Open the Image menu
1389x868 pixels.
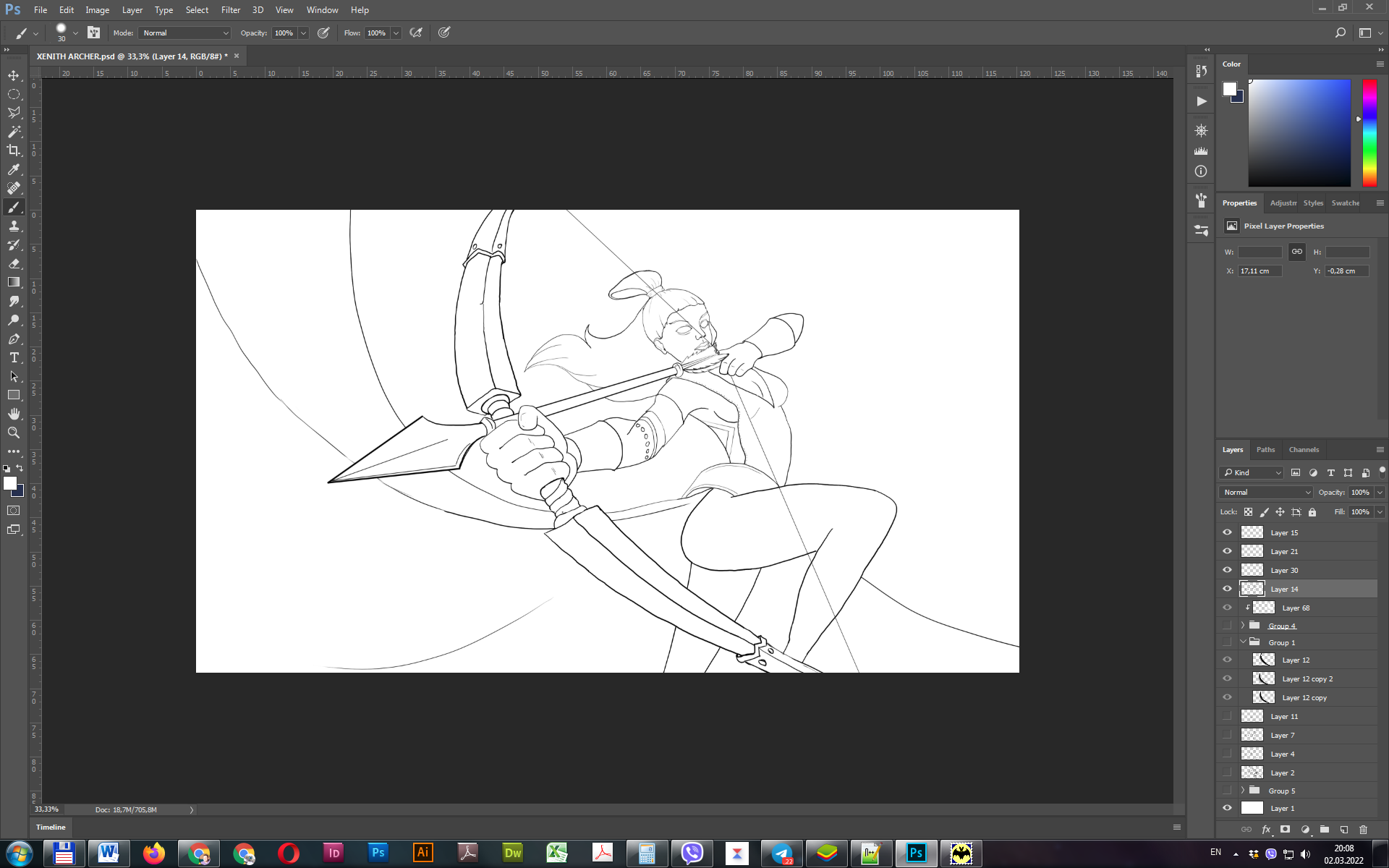[x=97, y=10]
